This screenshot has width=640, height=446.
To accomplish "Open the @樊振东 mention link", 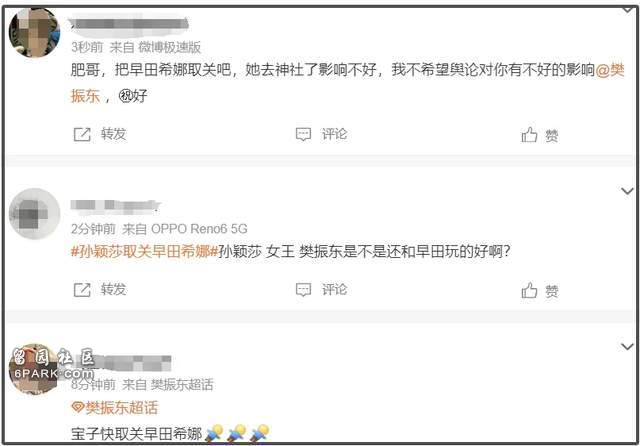I will pos(610,70).
